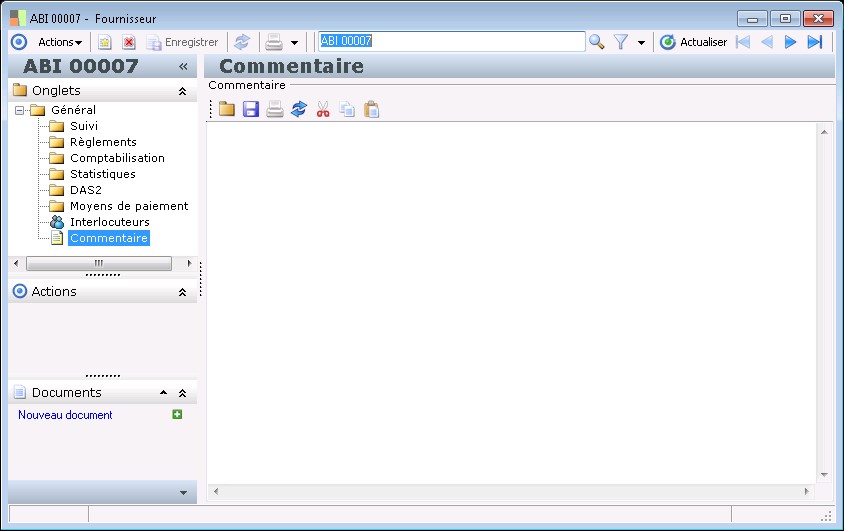The width and height of the screenshot is (844, 531).
Task: Click the red delete record icon
Action: coord(129,42)
